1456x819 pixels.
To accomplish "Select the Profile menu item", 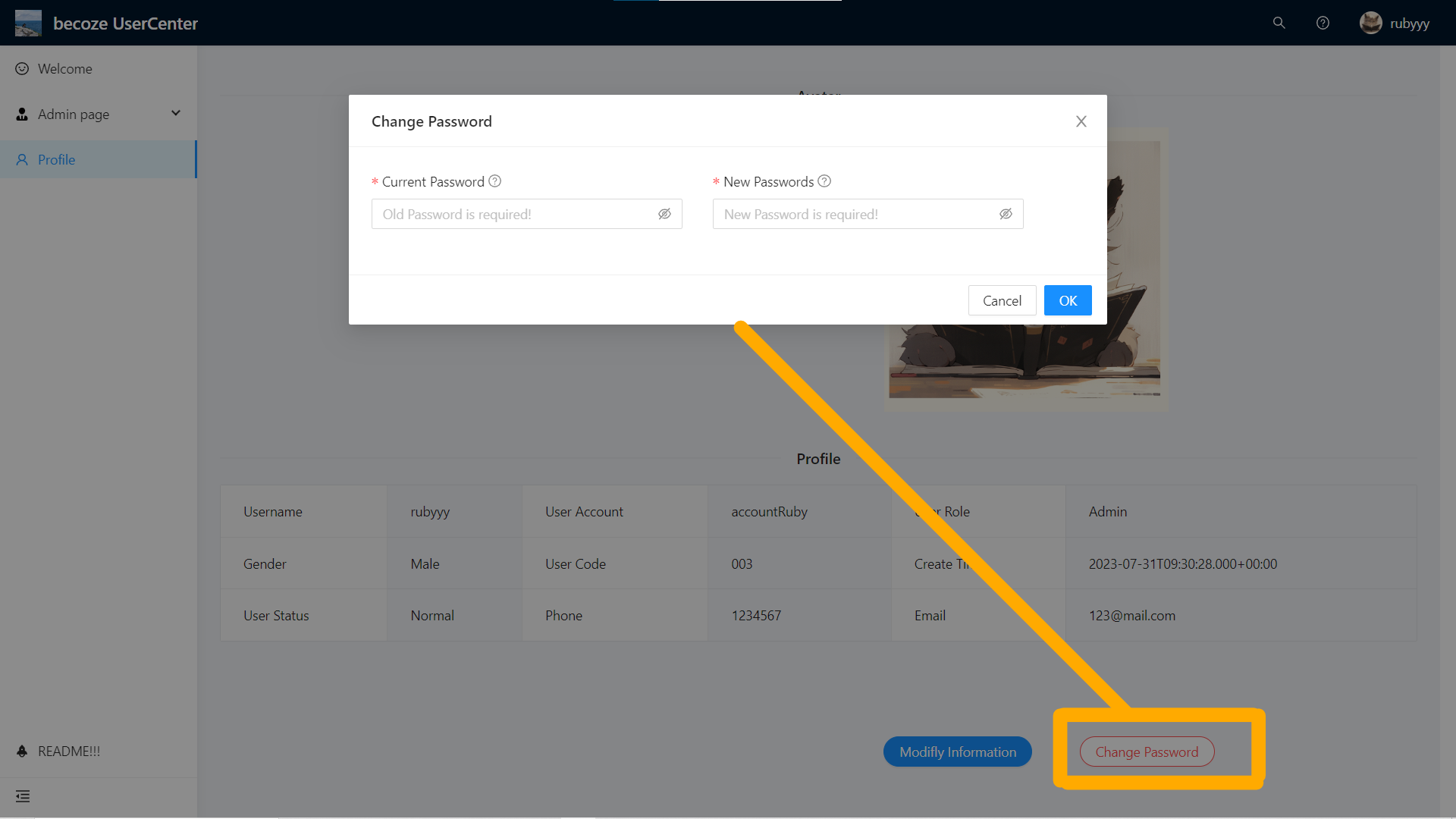I will (x=99, y=159).
